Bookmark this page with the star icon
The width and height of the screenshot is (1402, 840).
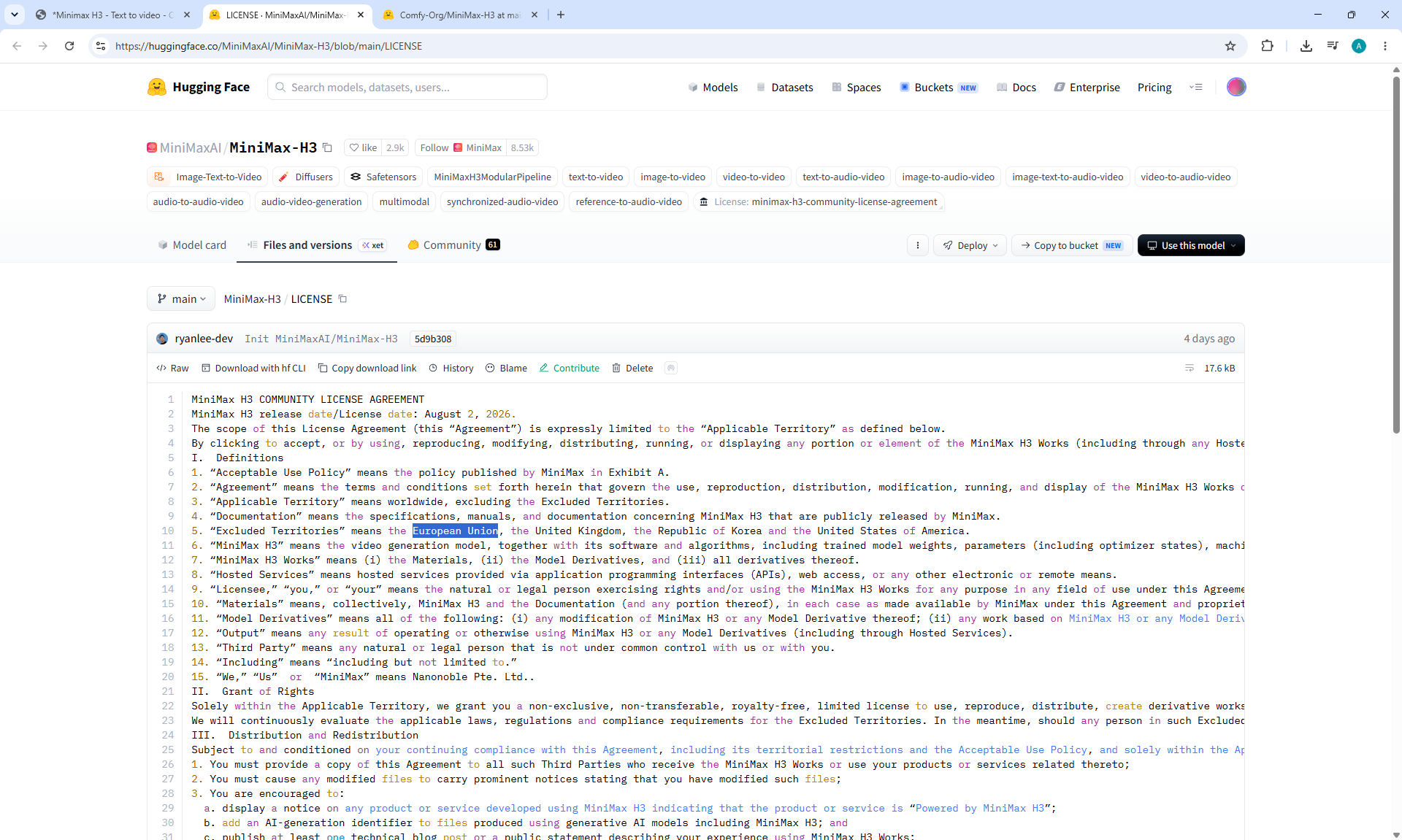1230,46
